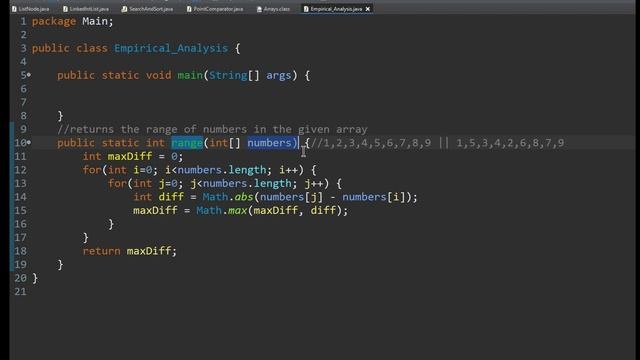The image size is (640, 360).
Task: Click the 'max' method call on line 15
Action: click(x=238, y=210)
